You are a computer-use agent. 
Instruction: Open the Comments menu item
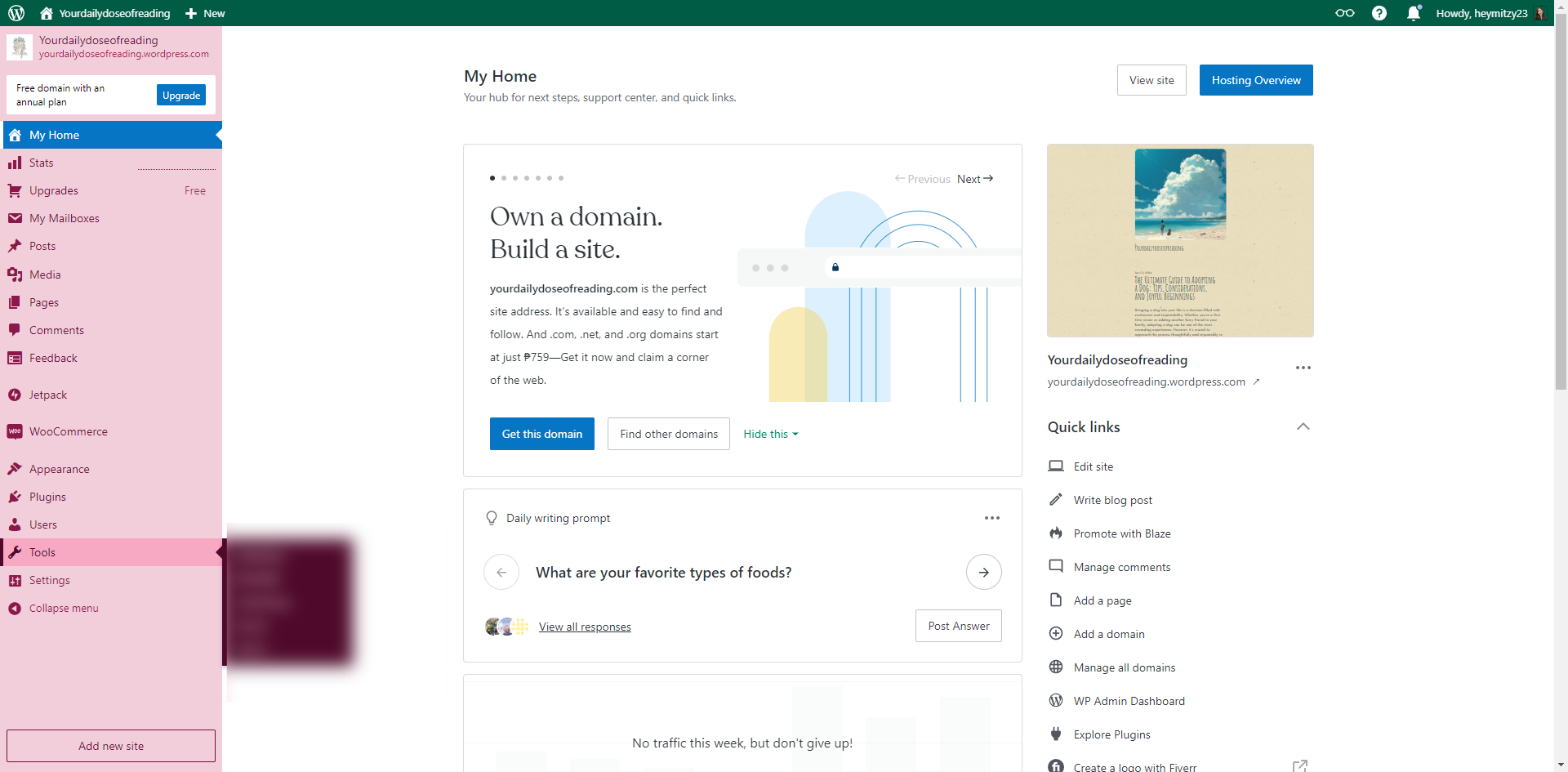coord(113,330)
